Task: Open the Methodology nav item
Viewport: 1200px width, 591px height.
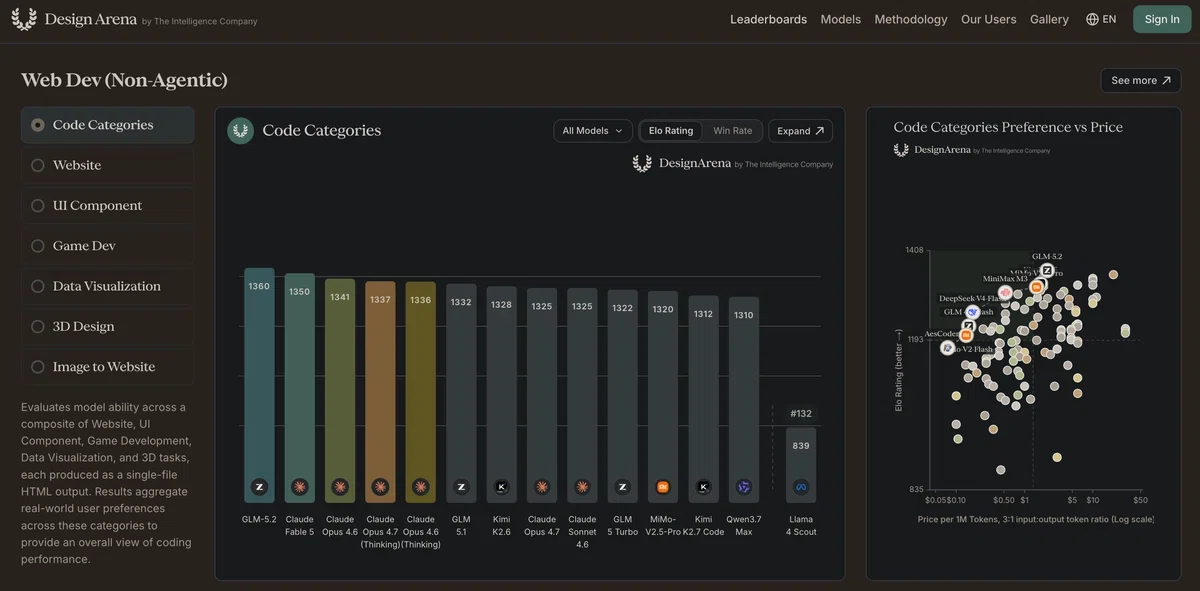Action: pyautogui.click(x=911, y=19)
